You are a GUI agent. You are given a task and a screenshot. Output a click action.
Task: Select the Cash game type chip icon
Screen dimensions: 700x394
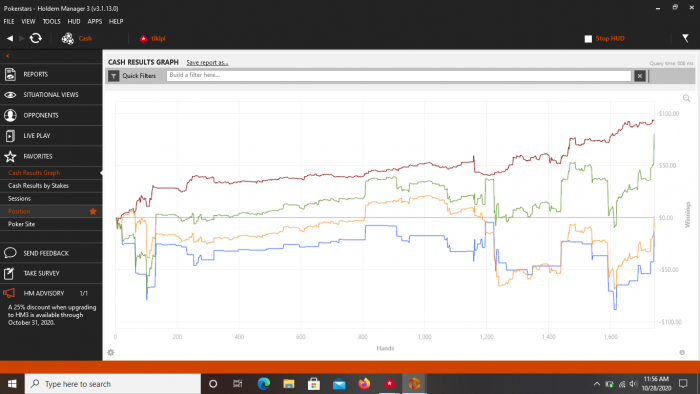pos(68,39)
